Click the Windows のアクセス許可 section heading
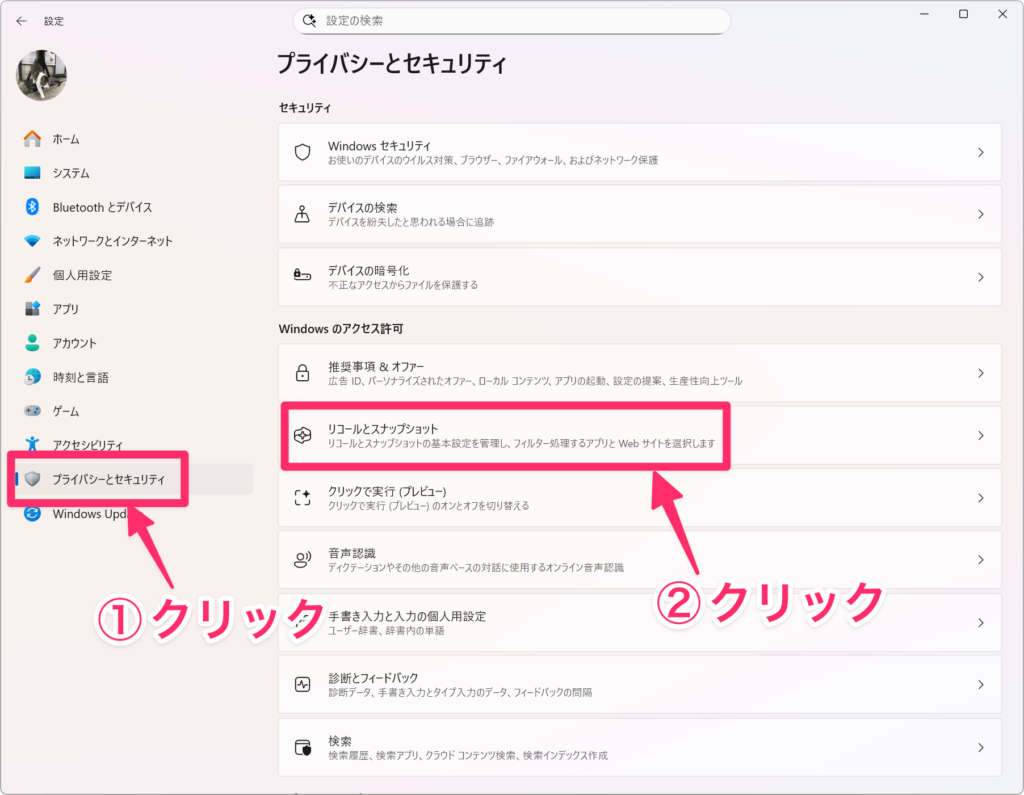Image resolution: width=1024 pixels, height=795 pixels. click(x=341, y=329)
